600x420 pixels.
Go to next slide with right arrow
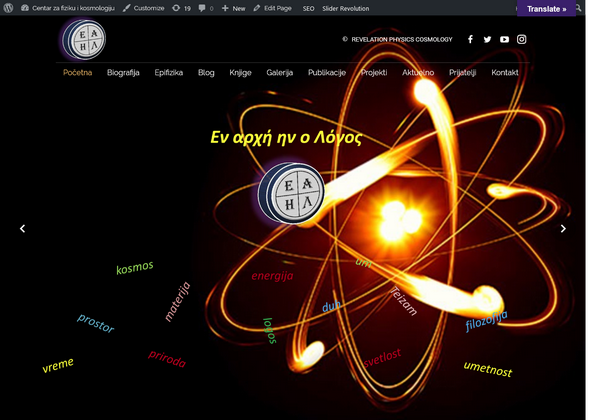pyautogui.click(x=563, y=229)
